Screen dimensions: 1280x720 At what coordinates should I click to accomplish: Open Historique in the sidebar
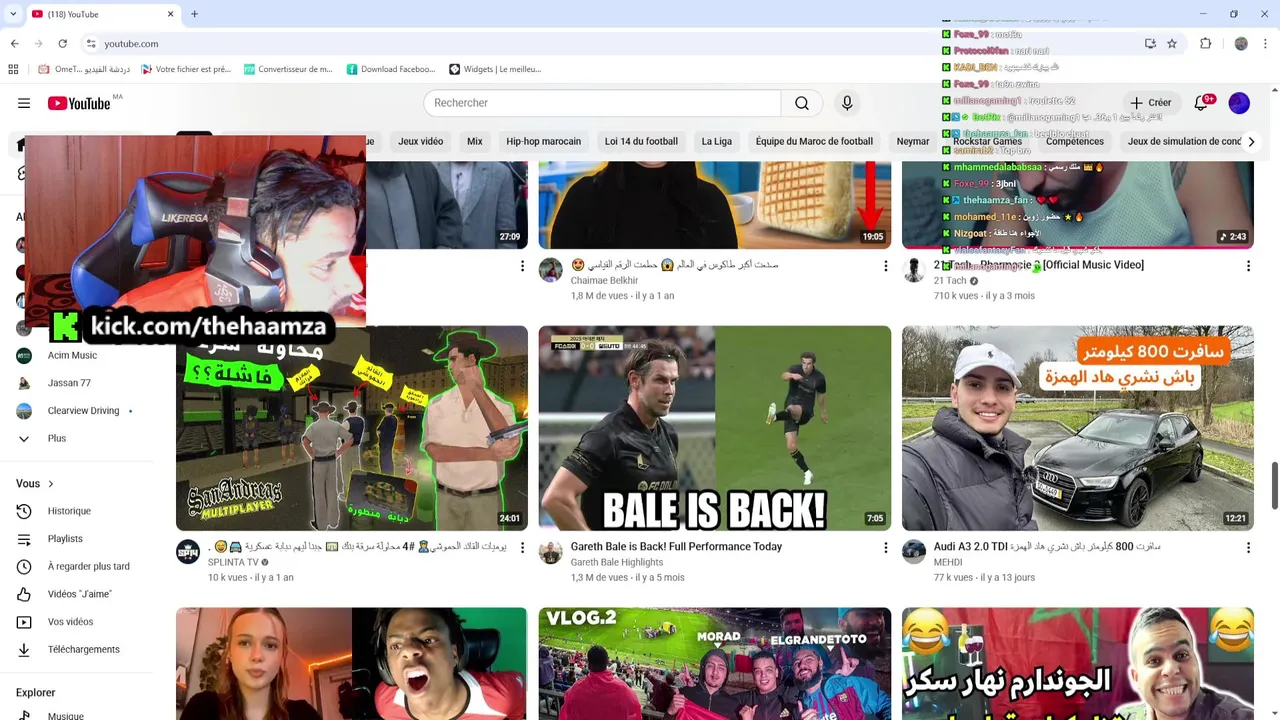69,511
